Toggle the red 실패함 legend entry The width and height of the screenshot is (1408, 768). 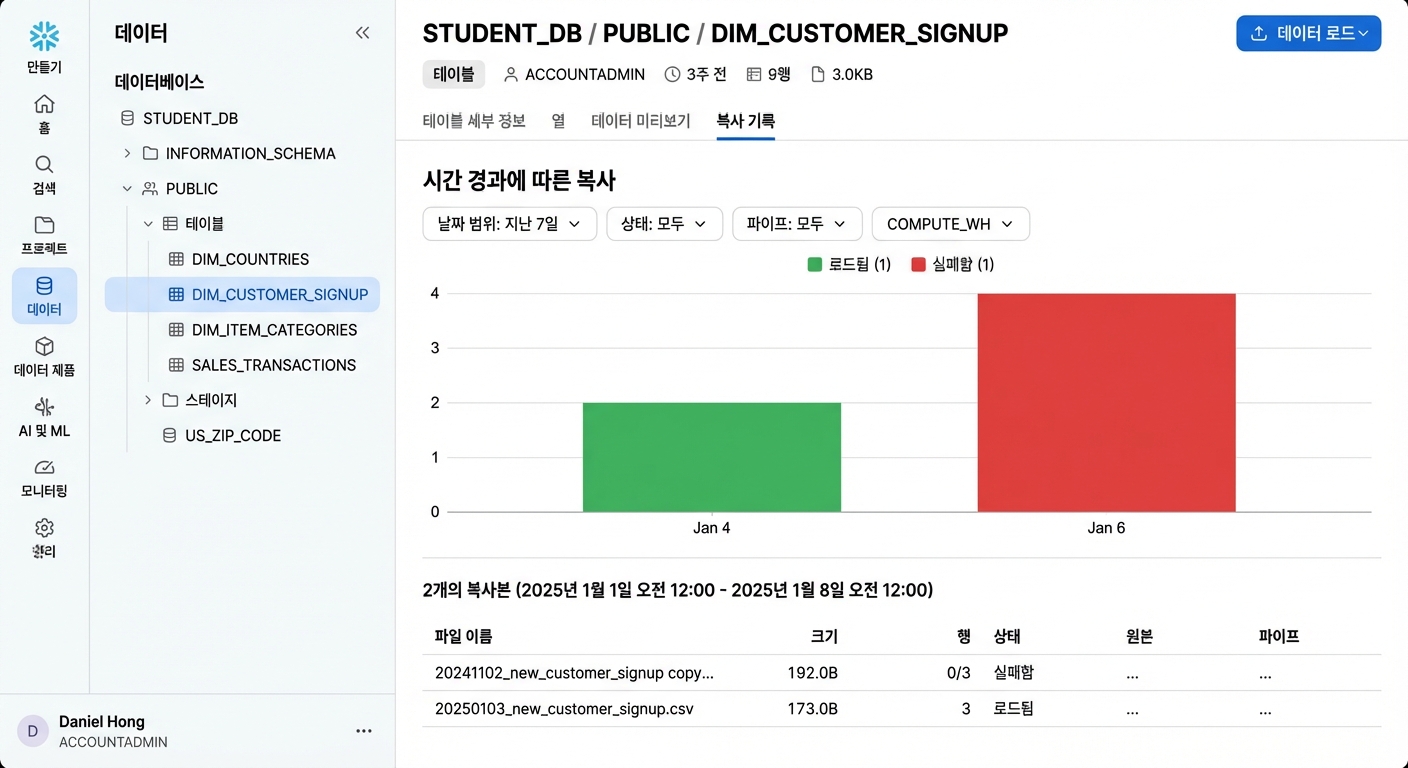pos(953,264)
